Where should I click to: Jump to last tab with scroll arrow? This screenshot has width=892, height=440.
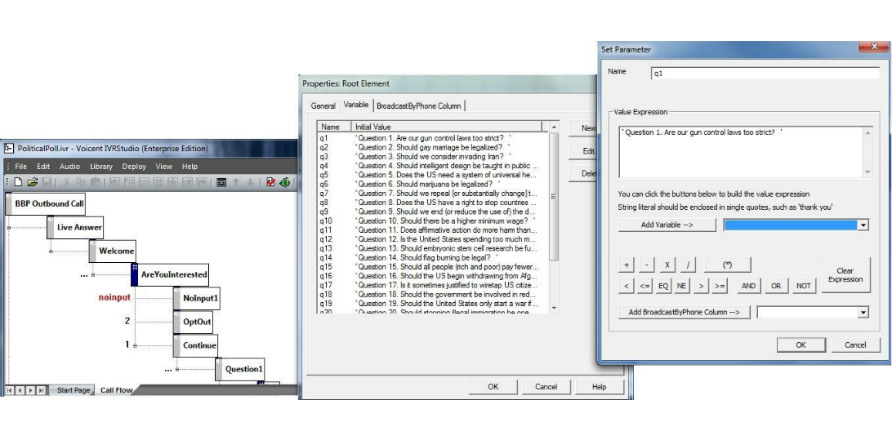[40, 390]
